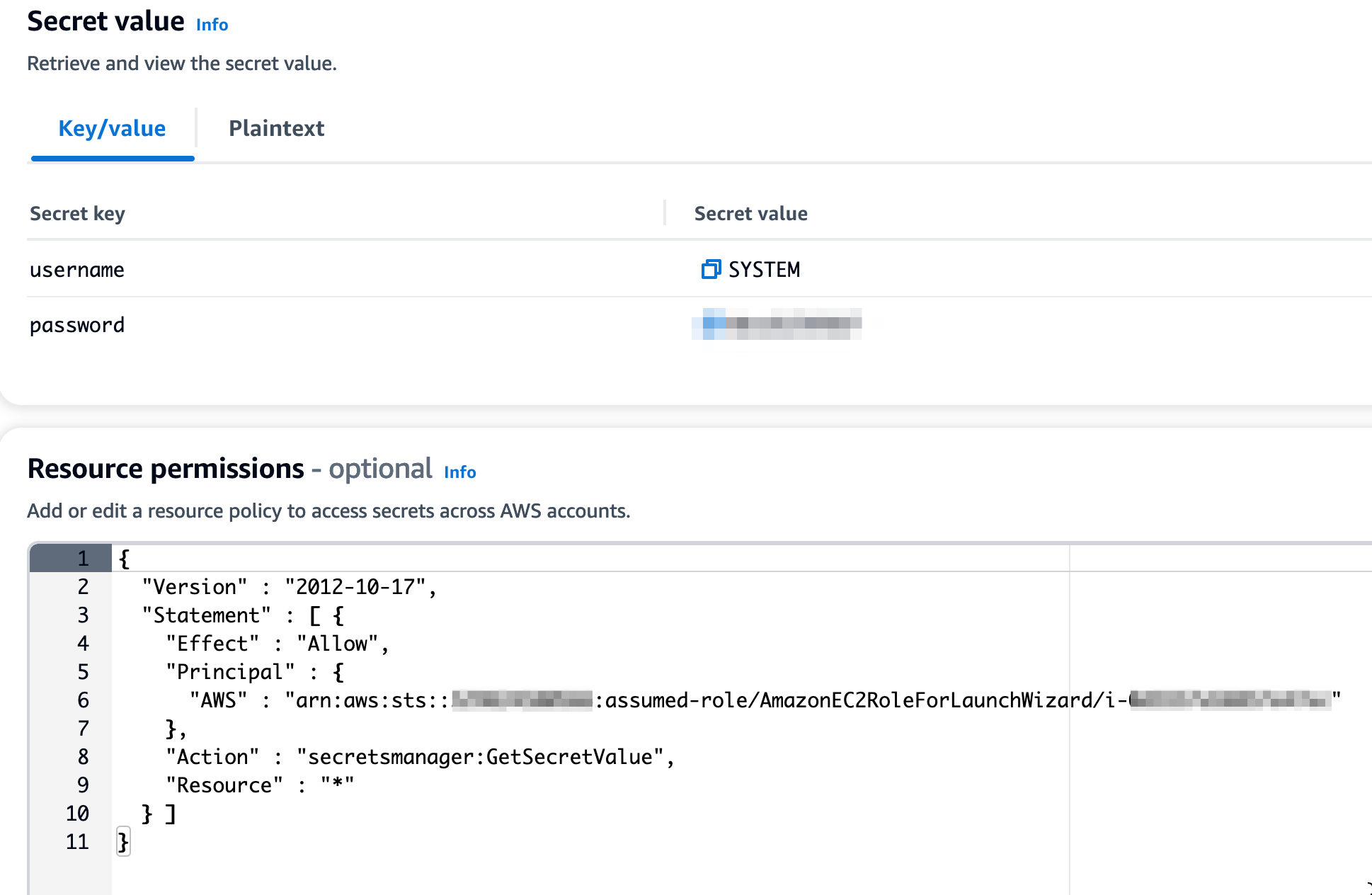Open Info link beside Resource permissions
Viewport: 1372px width, 895px height.
point(459,472)
